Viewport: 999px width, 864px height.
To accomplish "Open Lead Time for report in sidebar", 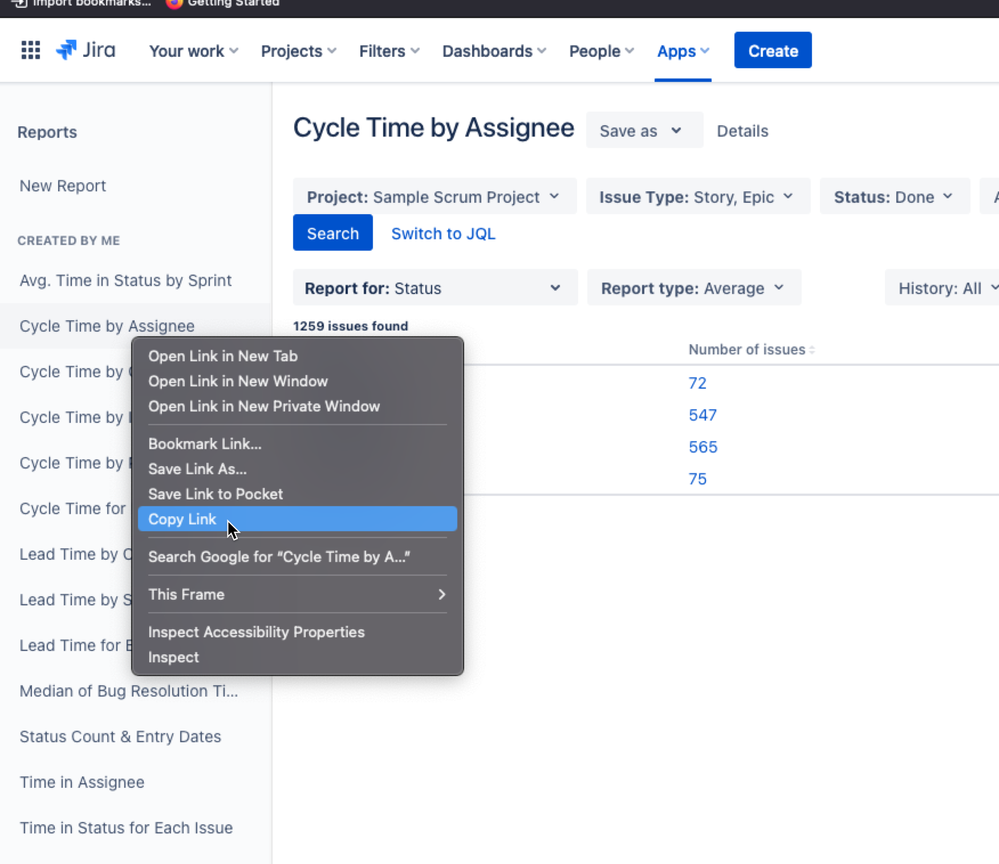I will click(75, 645).
